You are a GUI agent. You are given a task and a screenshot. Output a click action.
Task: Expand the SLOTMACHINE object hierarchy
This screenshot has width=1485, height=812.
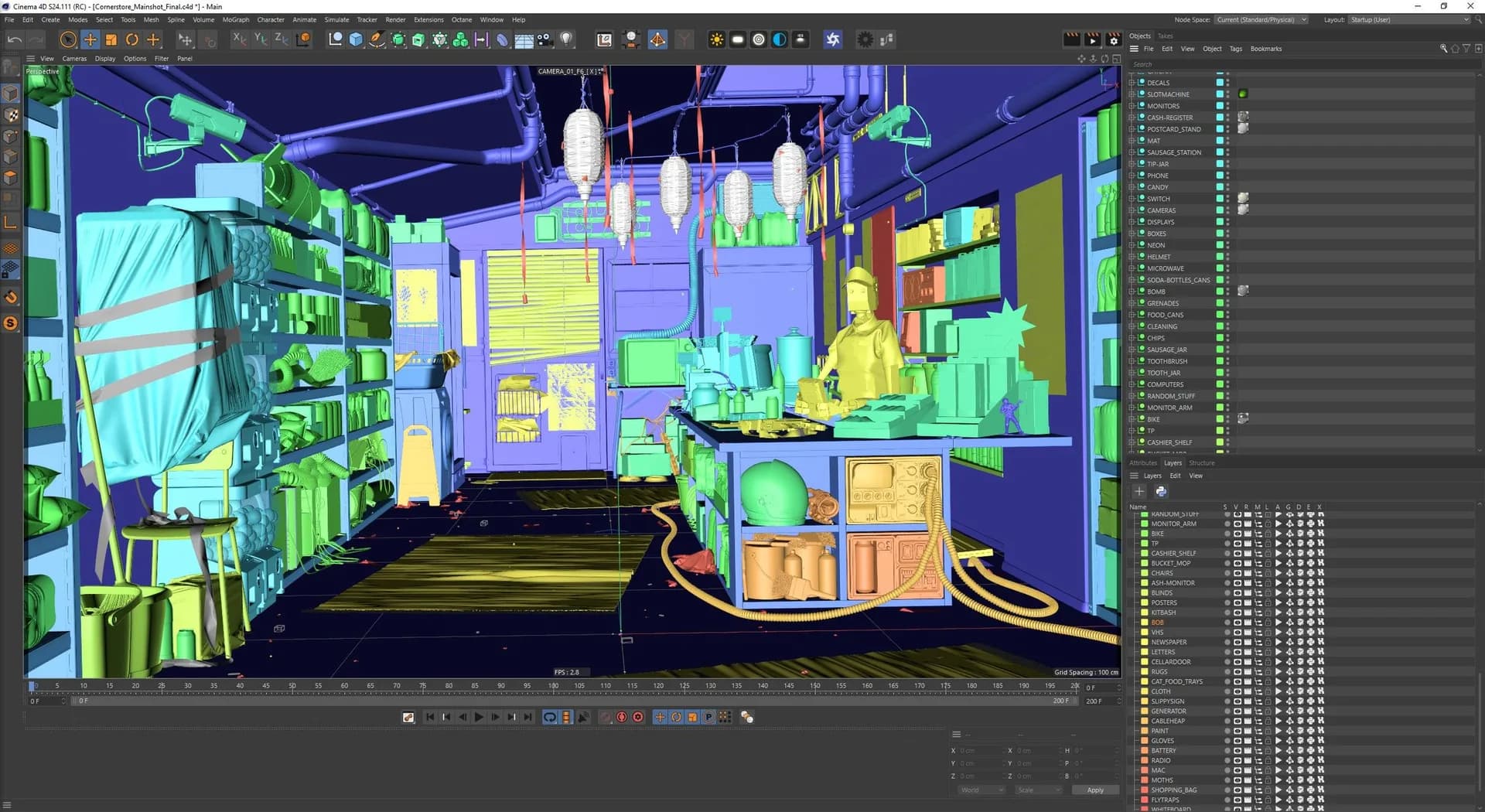pyautogui.click(x=1132, y=94)
